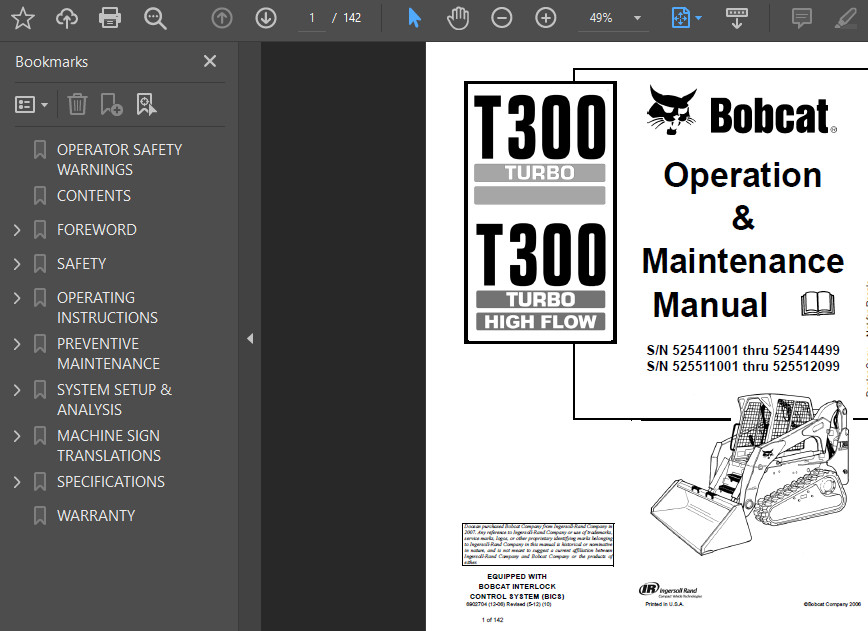Print the document using printer icon

pos(110,18)
